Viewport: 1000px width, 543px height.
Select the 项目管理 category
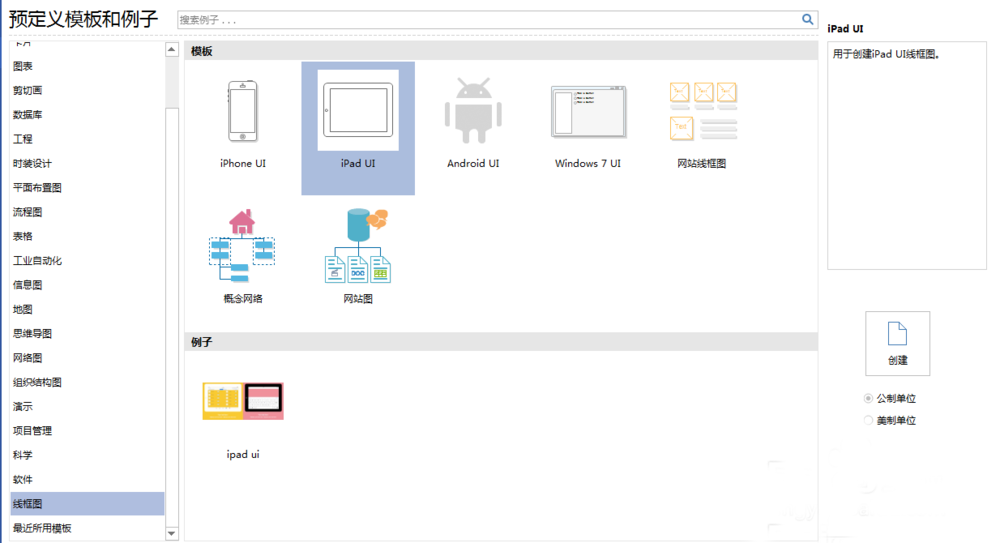tap(87, 431)
